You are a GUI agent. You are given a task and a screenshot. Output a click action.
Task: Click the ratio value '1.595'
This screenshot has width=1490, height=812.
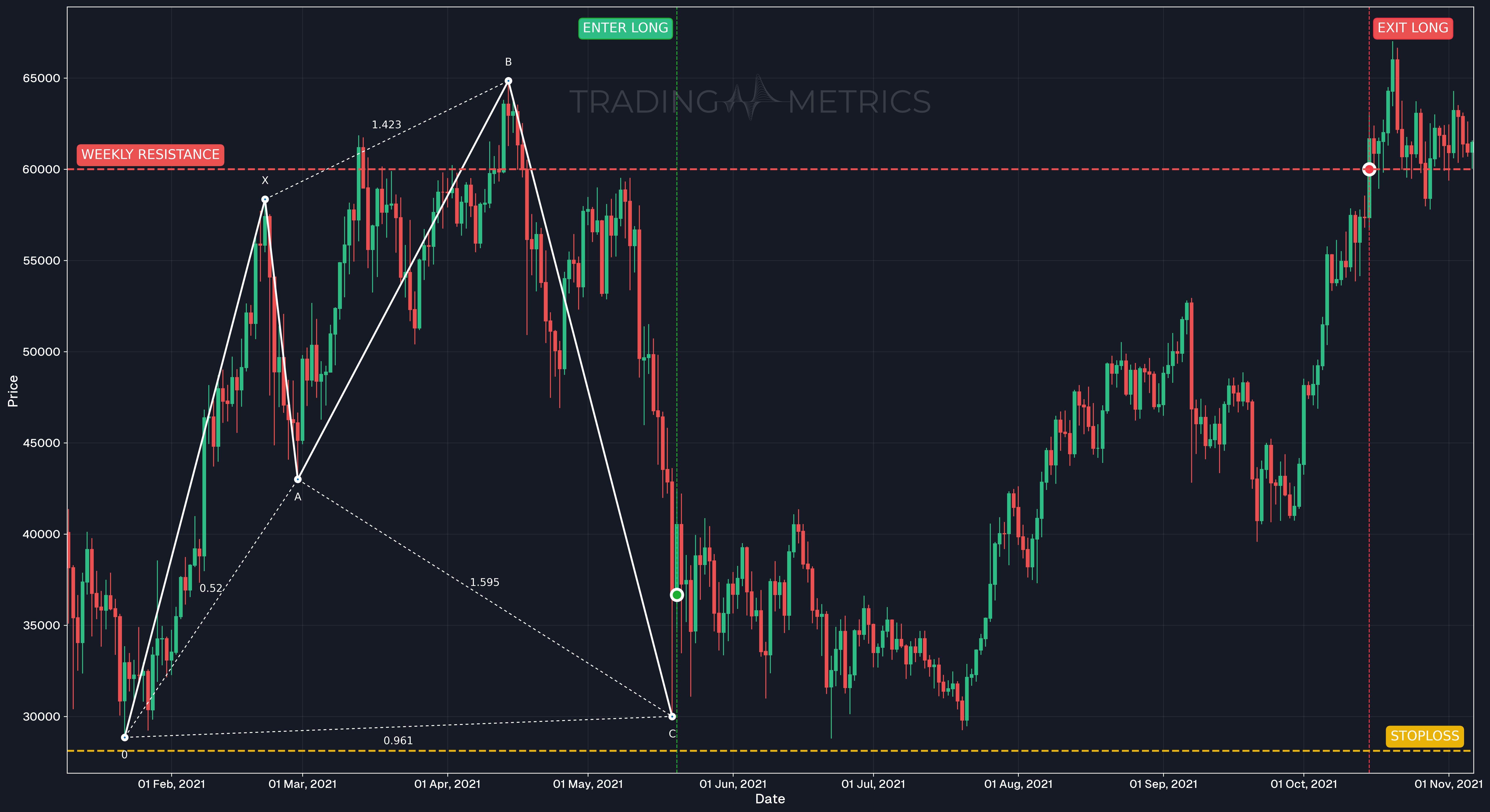click(485, 583)
